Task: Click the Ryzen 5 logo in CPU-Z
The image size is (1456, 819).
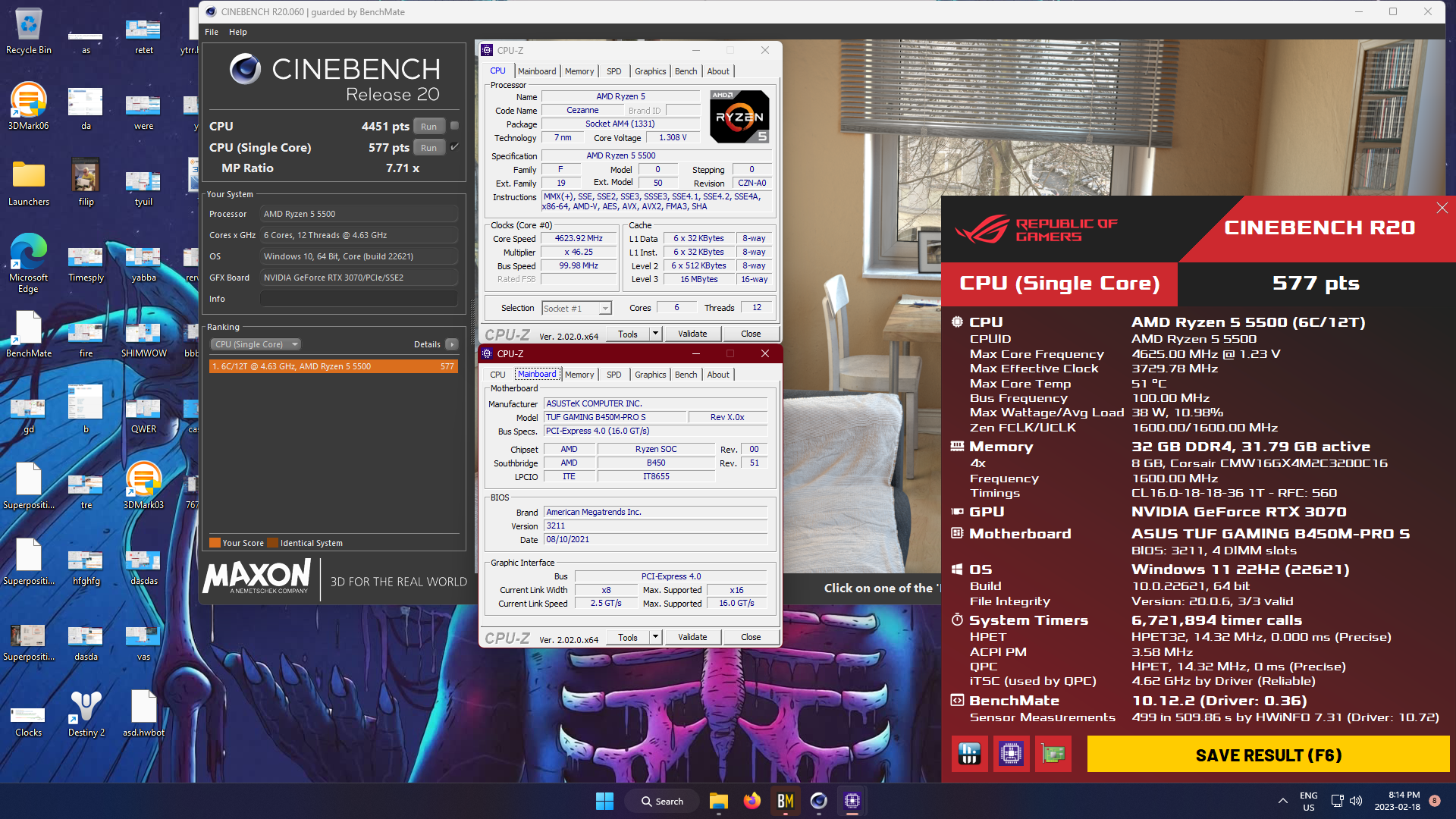Action: [739, 117]
